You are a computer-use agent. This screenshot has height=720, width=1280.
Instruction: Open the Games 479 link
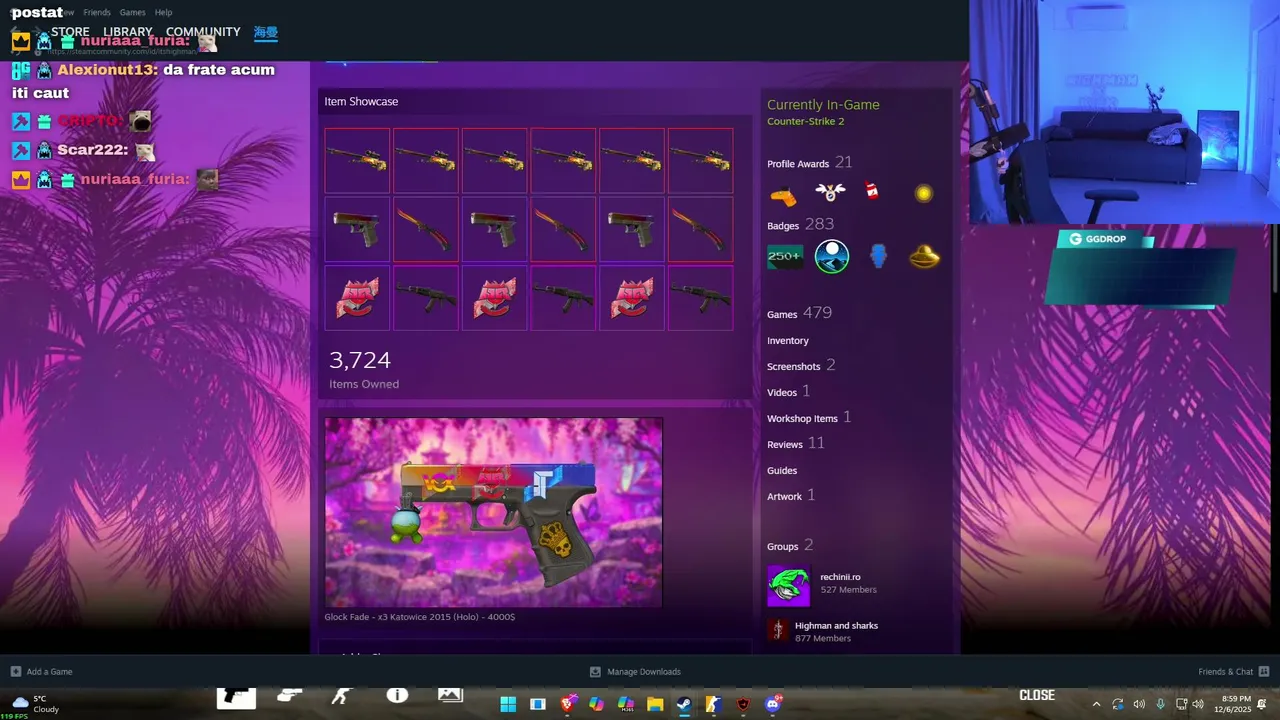[x=799, y=313]
